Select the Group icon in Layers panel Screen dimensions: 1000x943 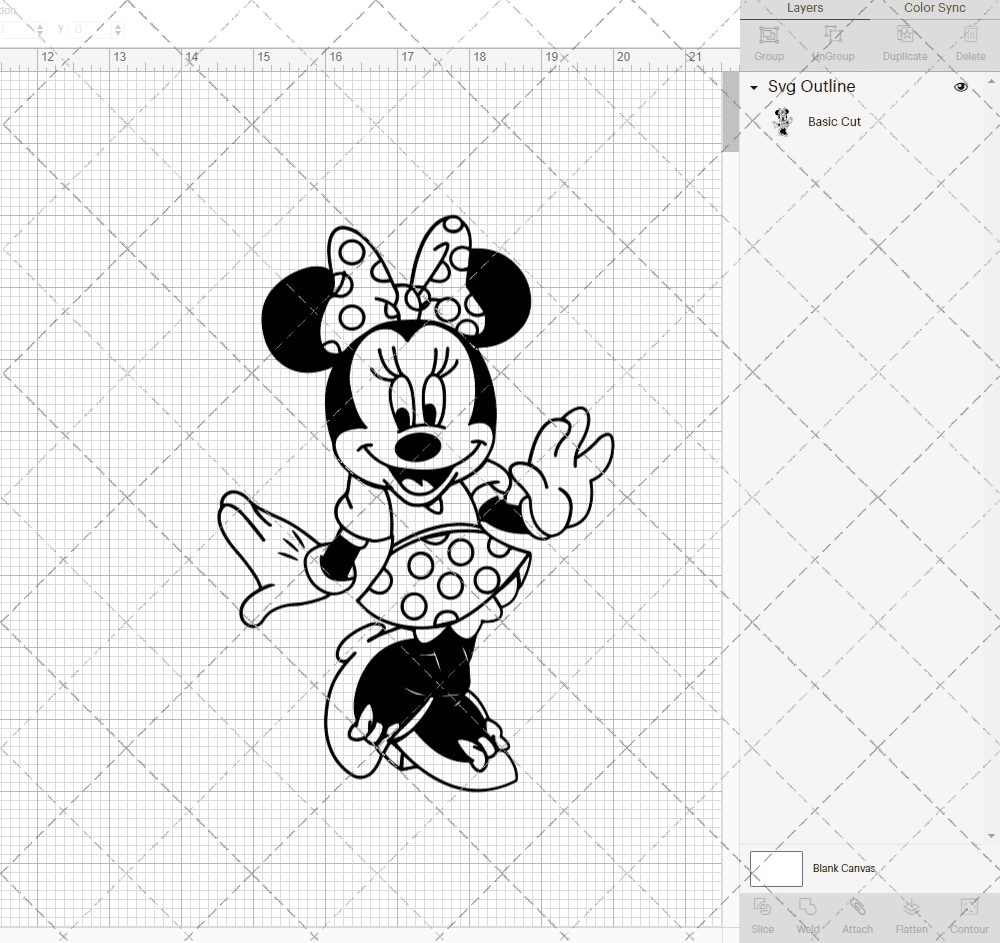(768, 42)
